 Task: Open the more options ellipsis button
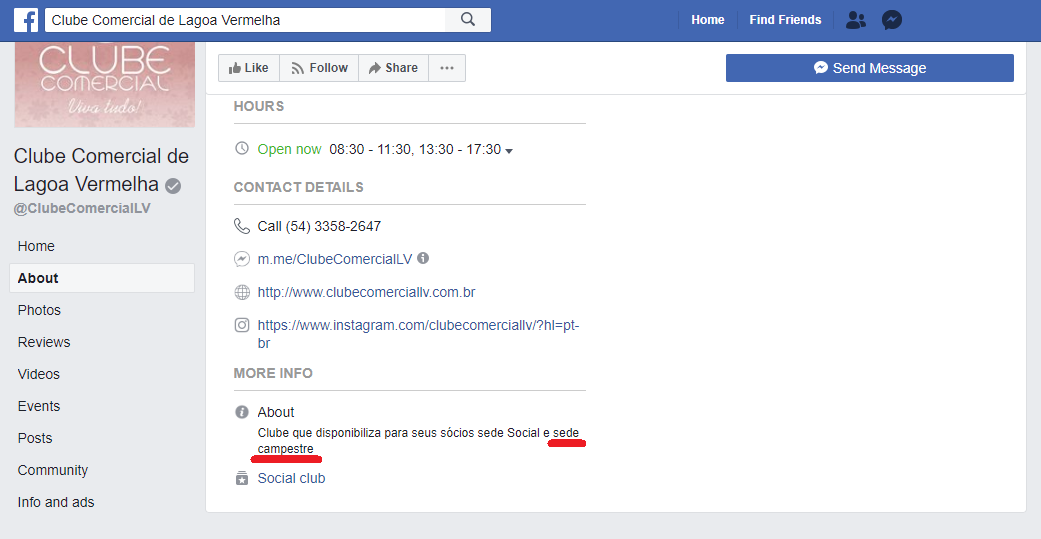click(x=447, y=68)
